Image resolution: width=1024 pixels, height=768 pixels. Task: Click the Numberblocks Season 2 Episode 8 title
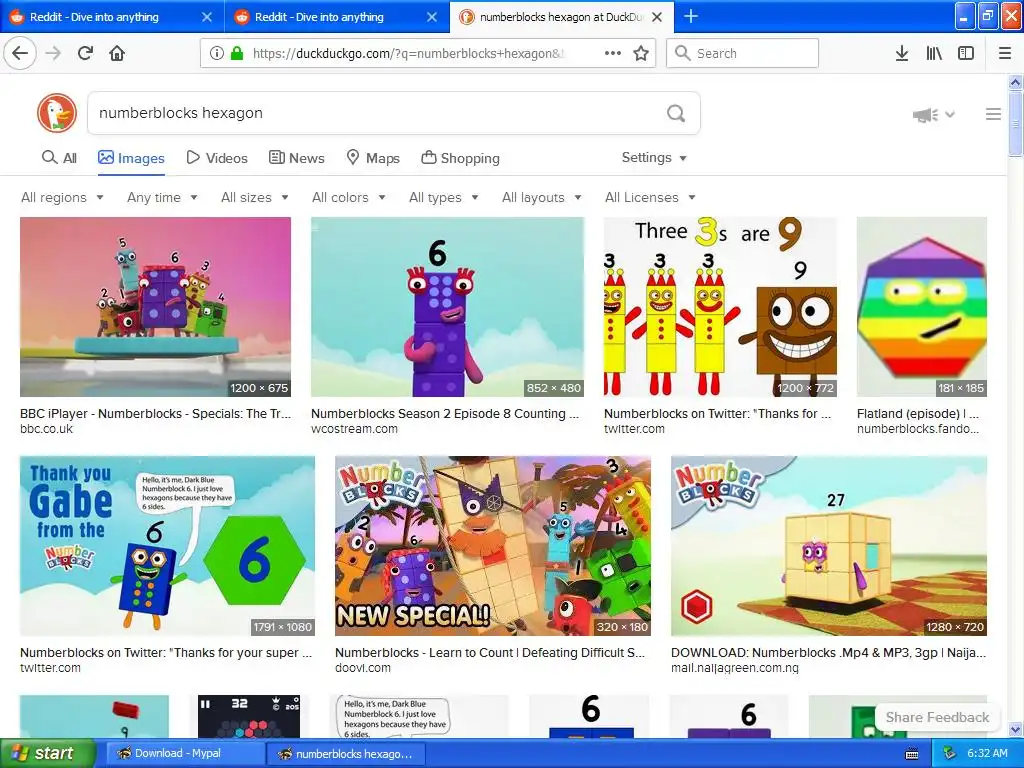point(445,413)
